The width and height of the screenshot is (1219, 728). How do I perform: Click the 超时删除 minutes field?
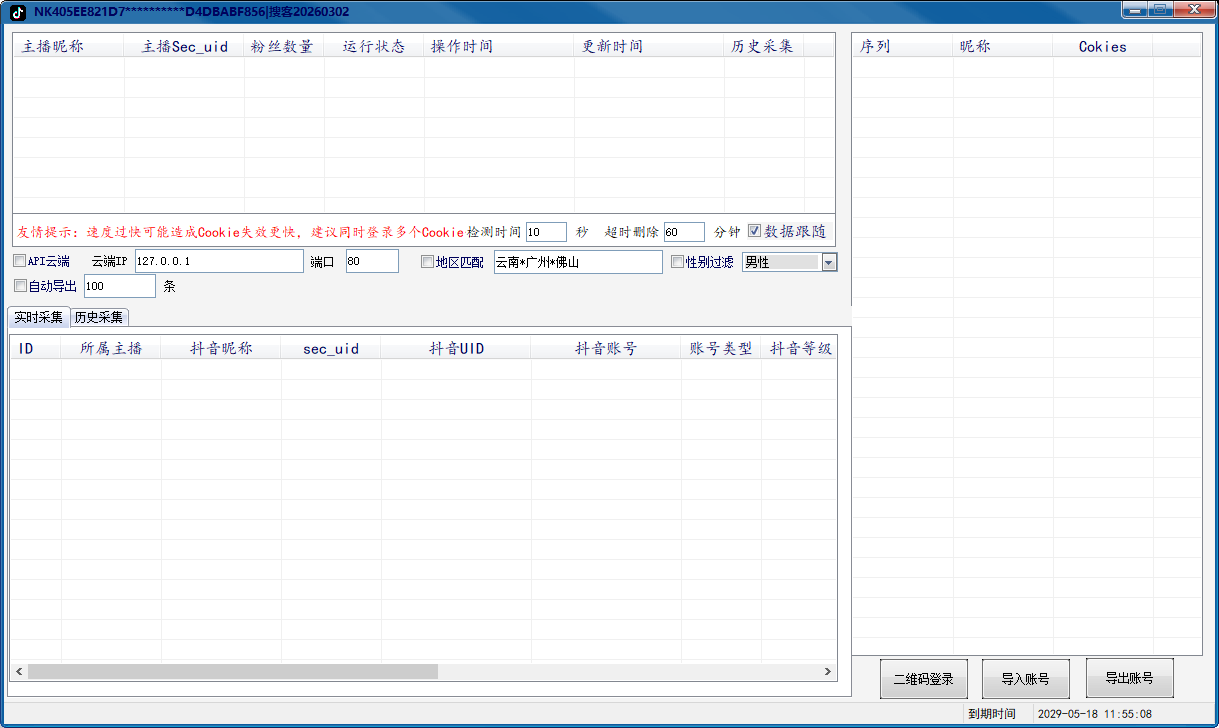point(684,232)
